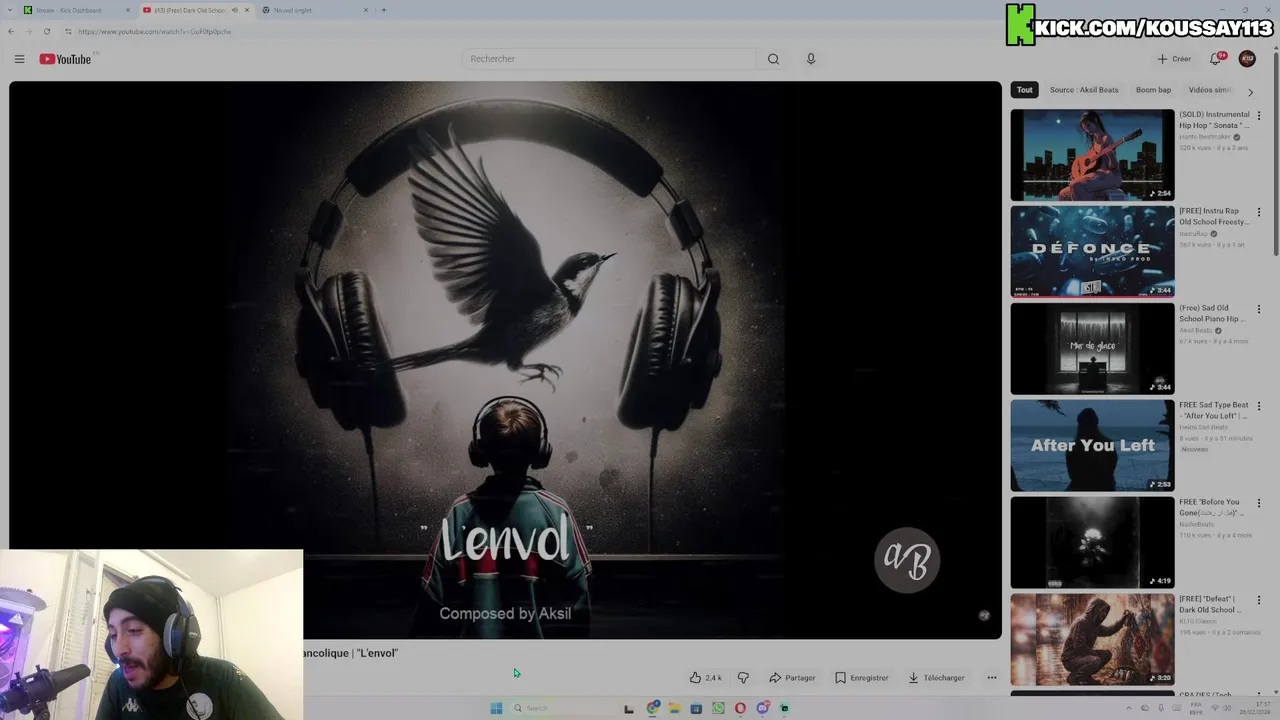Show next filter chips with arrow

pyautogui.click(x=1250, y=91)
